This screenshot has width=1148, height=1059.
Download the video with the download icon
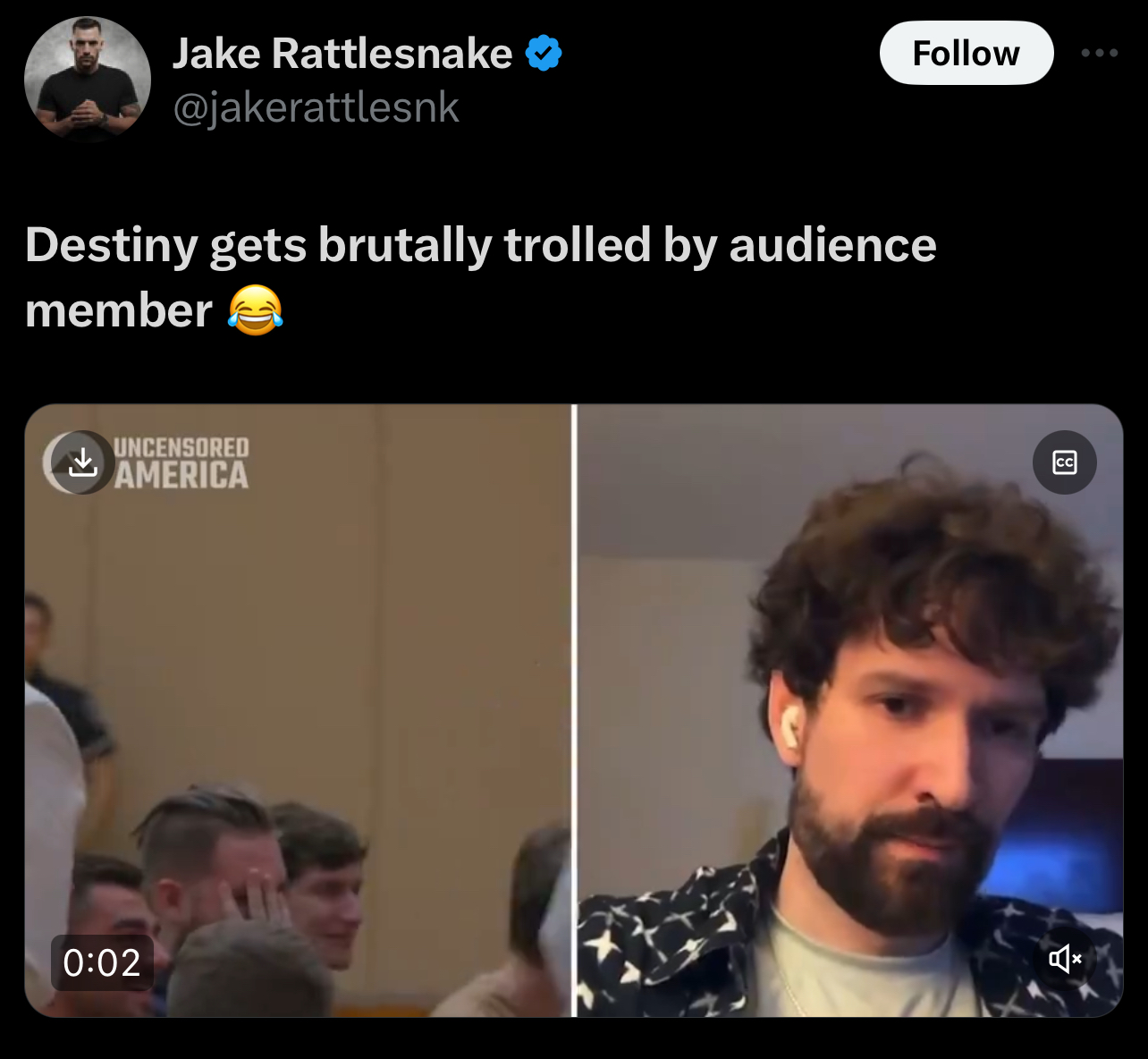tap(83, 462)
